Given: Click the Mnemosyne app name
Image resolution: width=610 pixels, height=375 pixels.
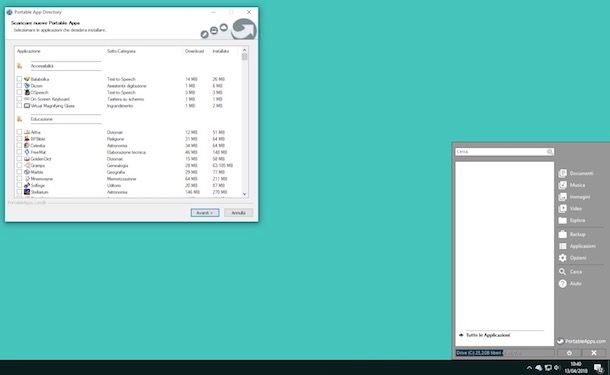Looking at the screenshot, I should (42, 179).
